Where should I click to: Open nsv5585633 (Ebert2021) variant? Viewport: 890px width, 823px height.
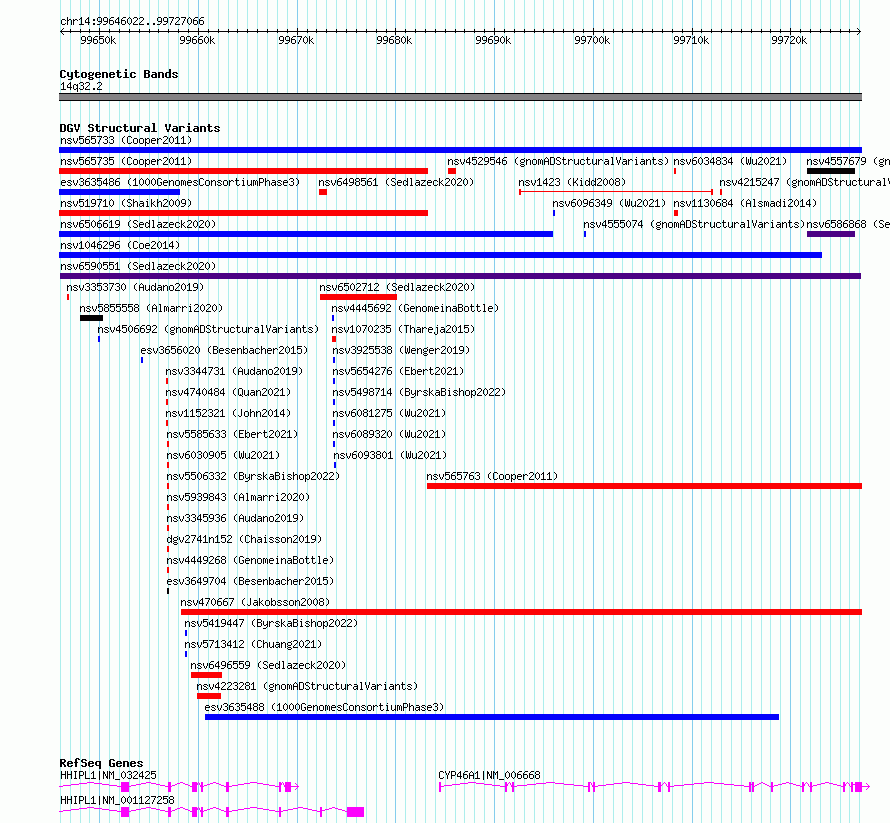(x=232, y=434)
